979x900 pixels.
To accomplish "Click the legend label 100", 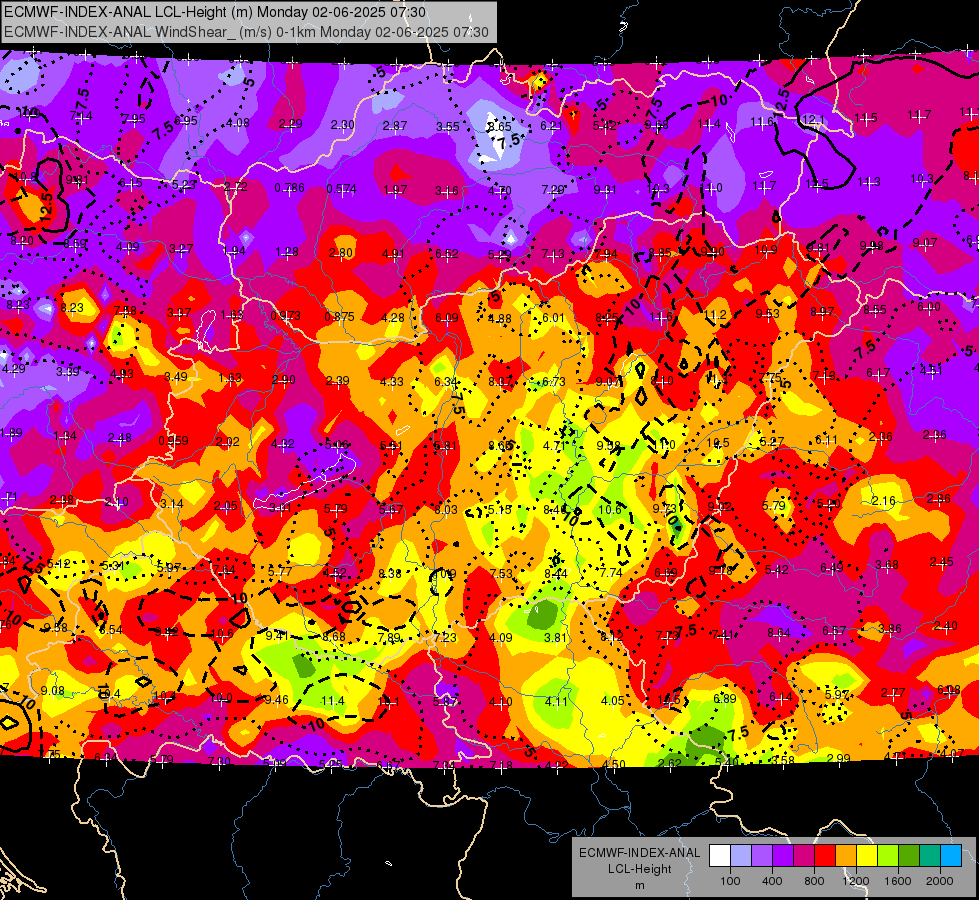I will 730,881.
